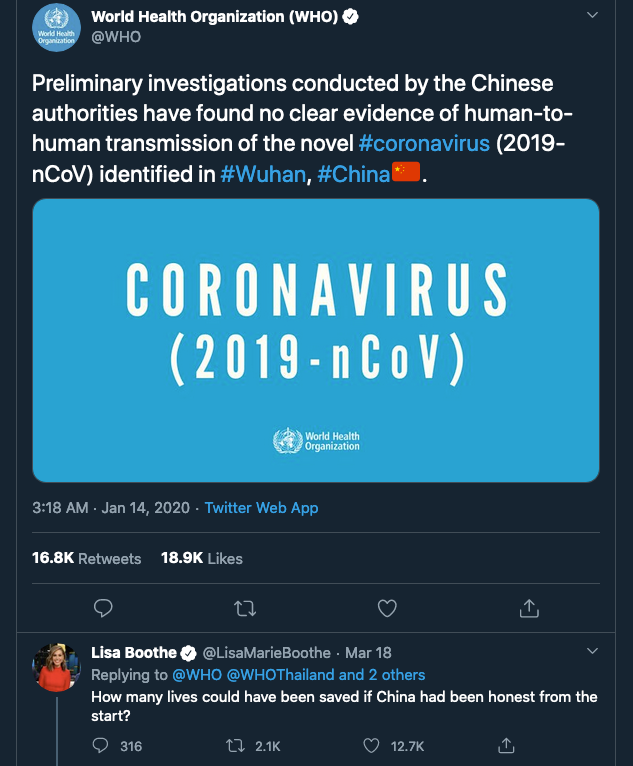Click the Twitter Web App link

point(261,508)
